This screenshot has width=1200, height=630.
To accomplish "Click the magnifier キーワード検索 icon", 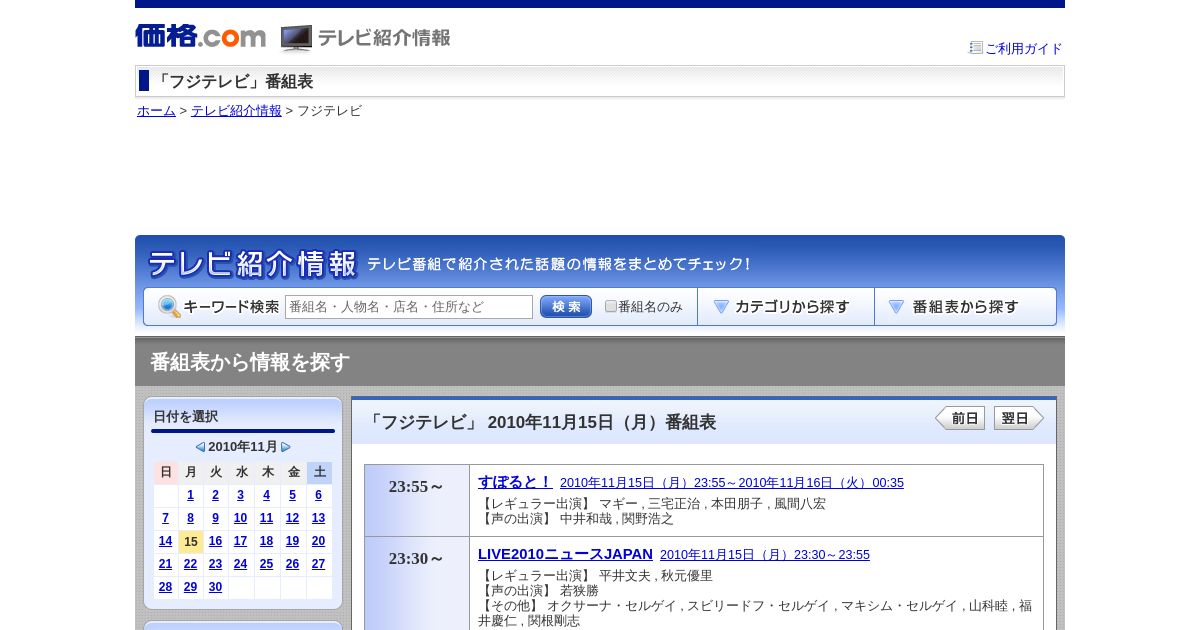I will [x=169, y=307].
